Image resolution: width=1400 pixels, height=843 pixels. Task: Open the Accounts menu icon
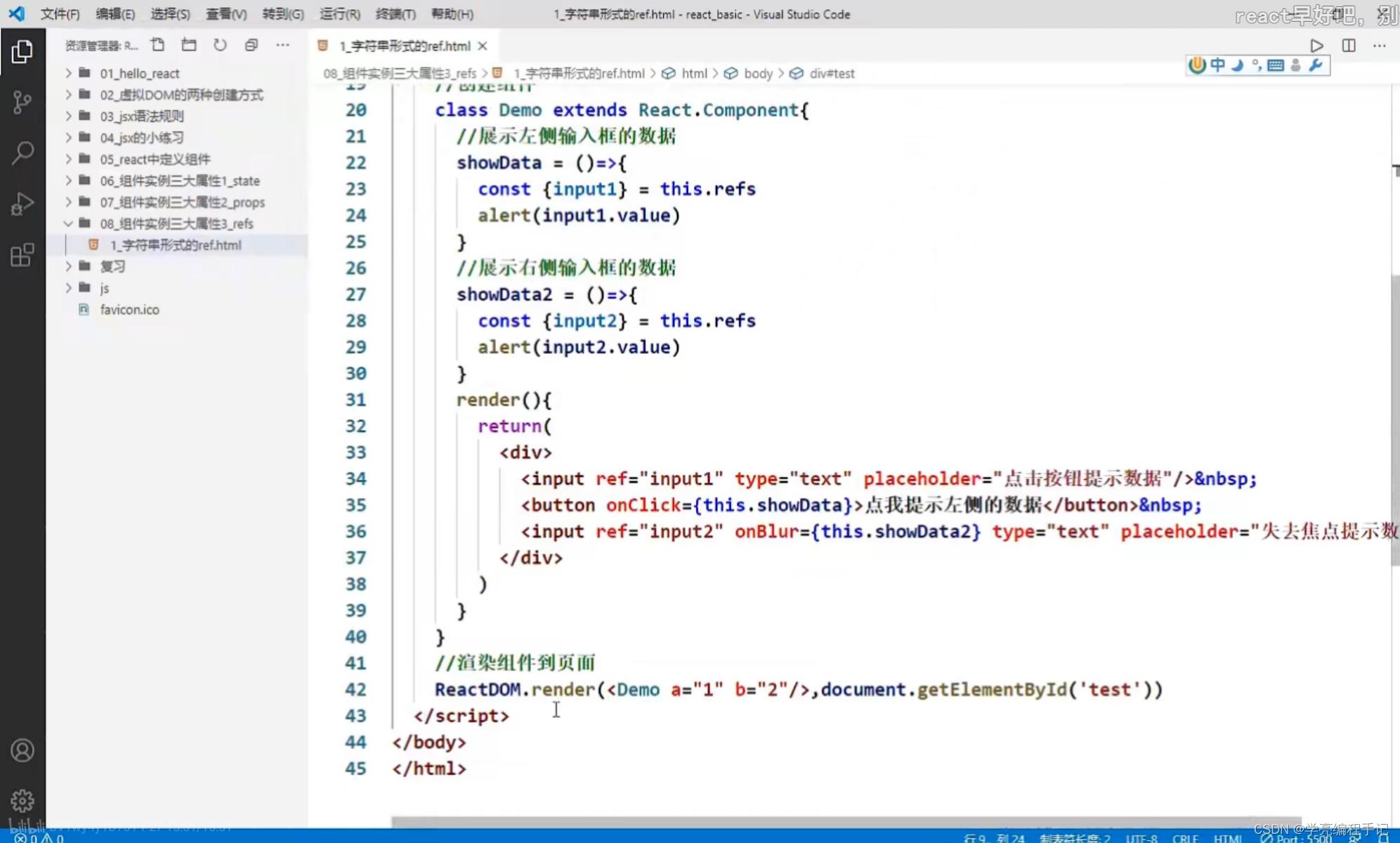pos(22,750)
